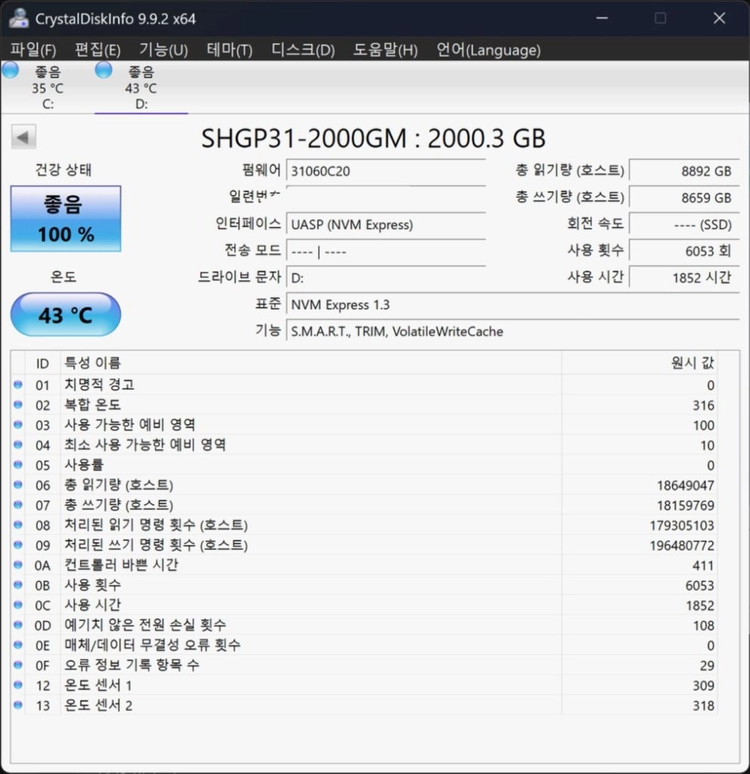This screenshot has height=774, width=750.
Task: Open the 기능(U) menu
Action: pyautogui.click(x=163, y=50)
